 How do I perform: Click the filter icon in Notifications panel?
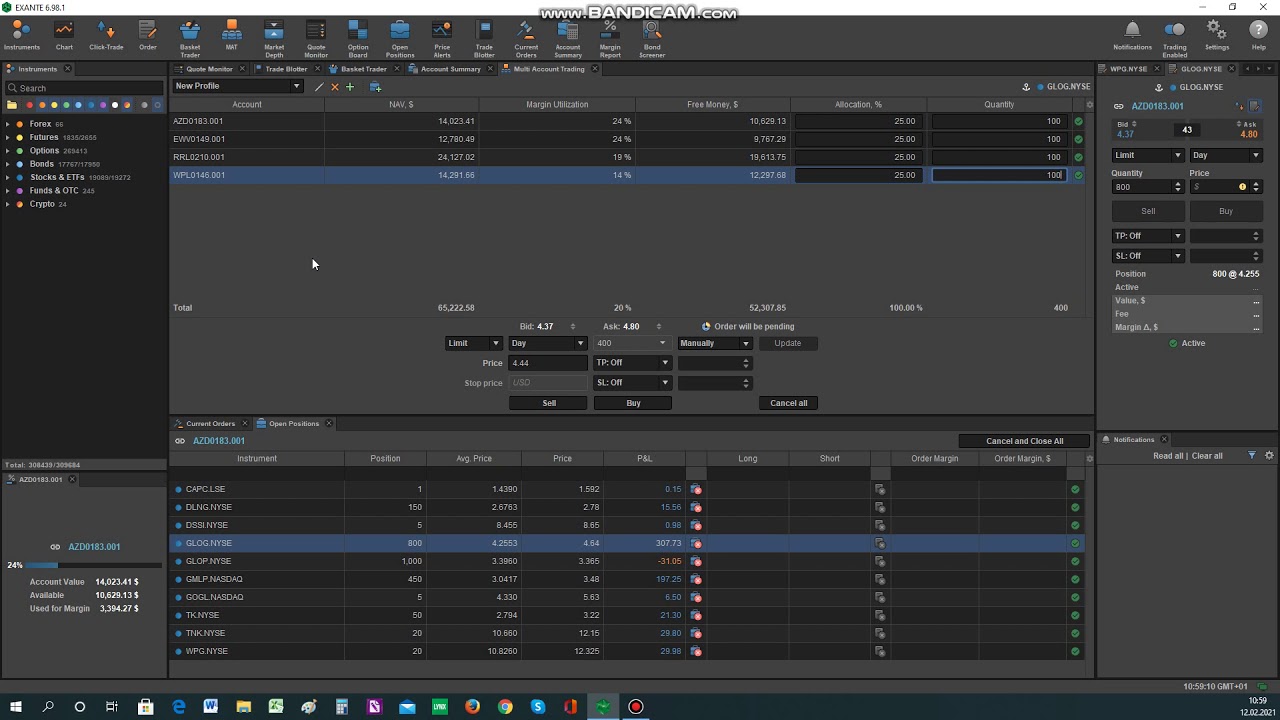click(1252, 456)
